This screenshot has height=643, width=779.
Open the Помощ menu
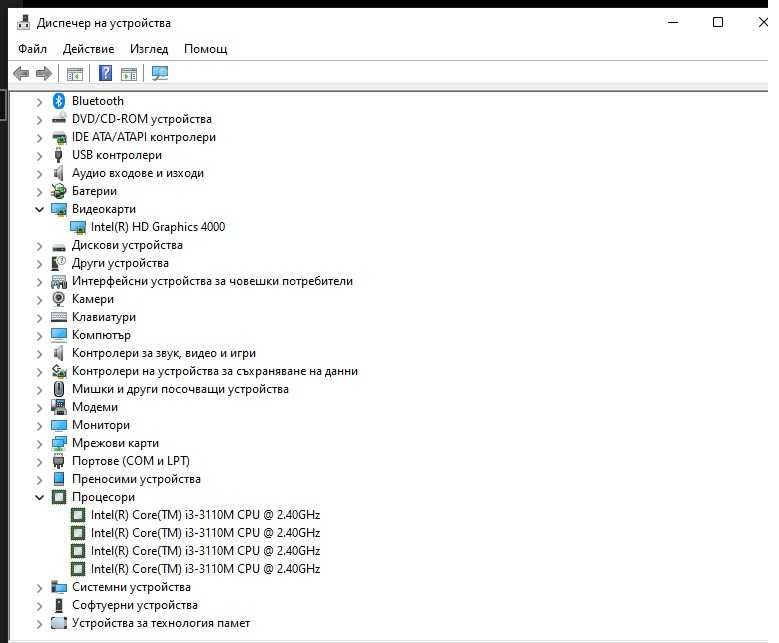(x=206, y=49)
